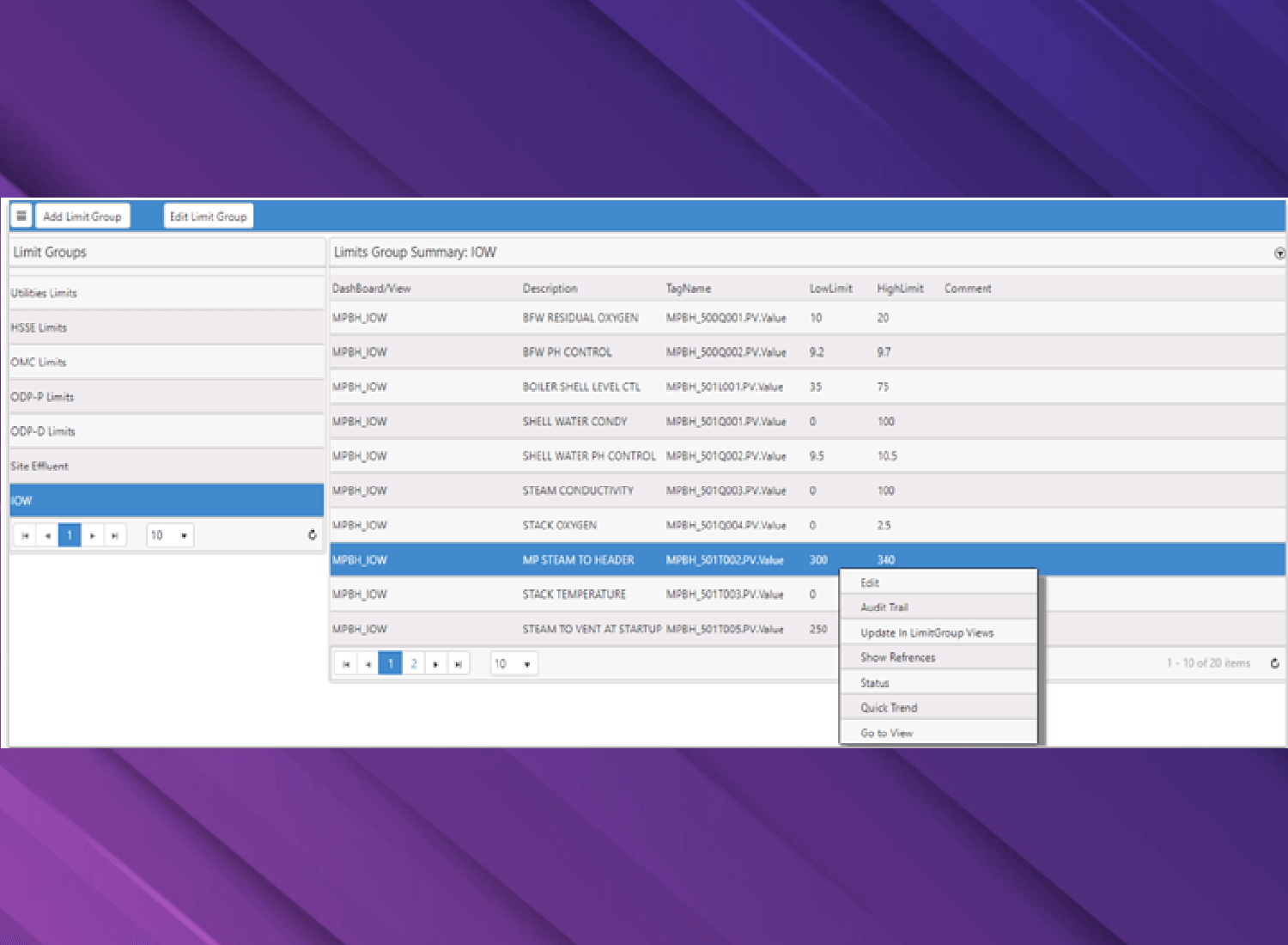The height and width of the screenshot is (945, 1288).
Task: Open page size dropdown in Limit Groups
Action: pyautogui.click(x=183, y=535)
